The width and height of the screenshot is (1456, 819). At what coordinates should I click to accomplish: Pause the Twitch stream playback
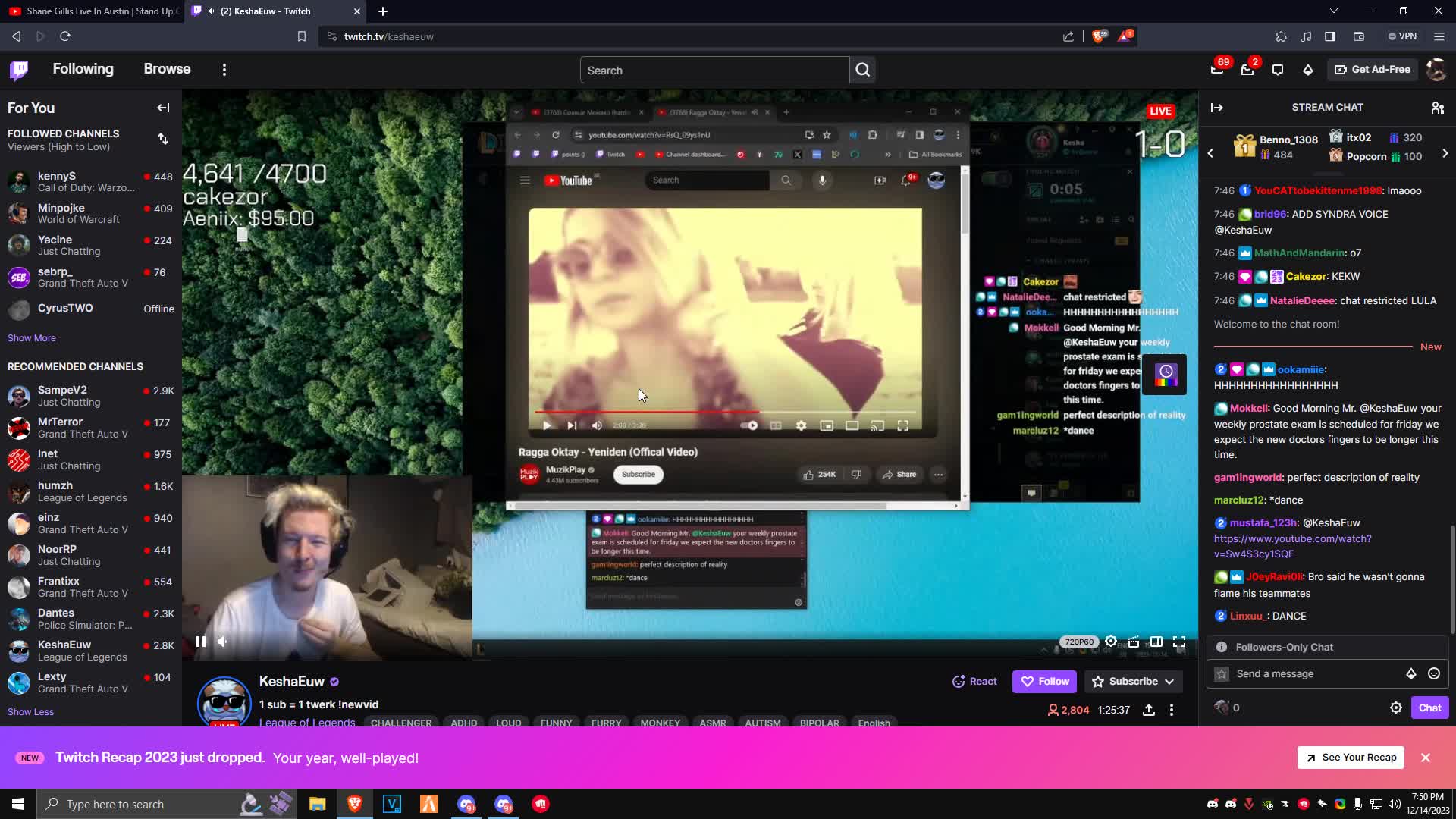(200, 642)
